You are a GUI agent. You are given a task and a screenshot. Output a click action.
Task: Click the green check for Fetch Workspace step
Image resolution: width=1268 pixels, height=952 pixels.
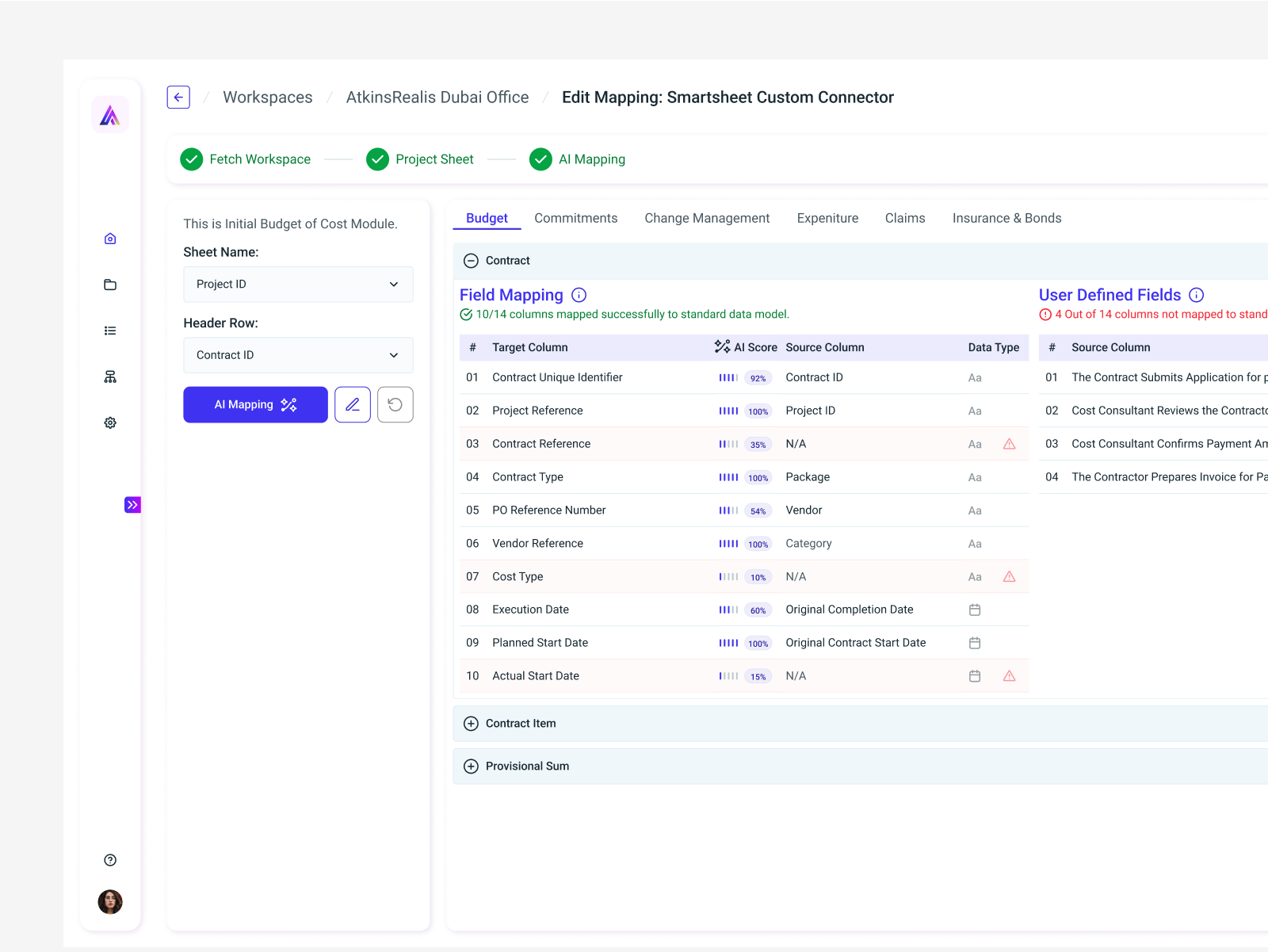[191, 159]
